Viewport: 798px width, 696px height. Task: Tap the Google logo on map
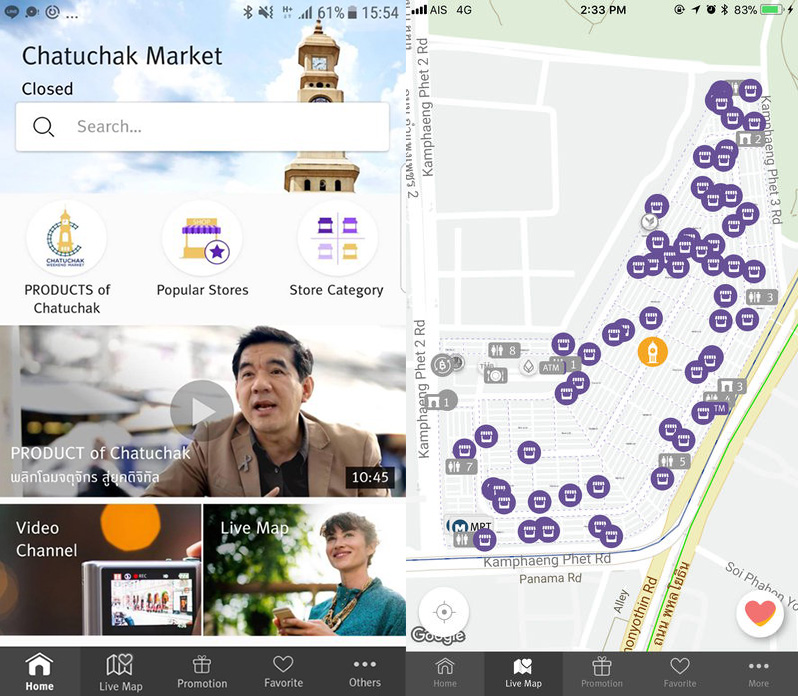(438, 635)
